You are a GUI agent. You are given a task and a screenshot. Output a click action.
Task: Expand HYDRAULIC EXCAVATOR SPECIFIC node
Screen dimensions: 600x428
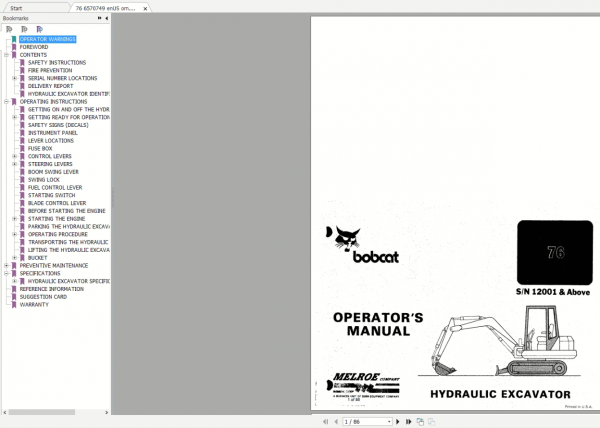pyautogui.click(x=15, y=281)
